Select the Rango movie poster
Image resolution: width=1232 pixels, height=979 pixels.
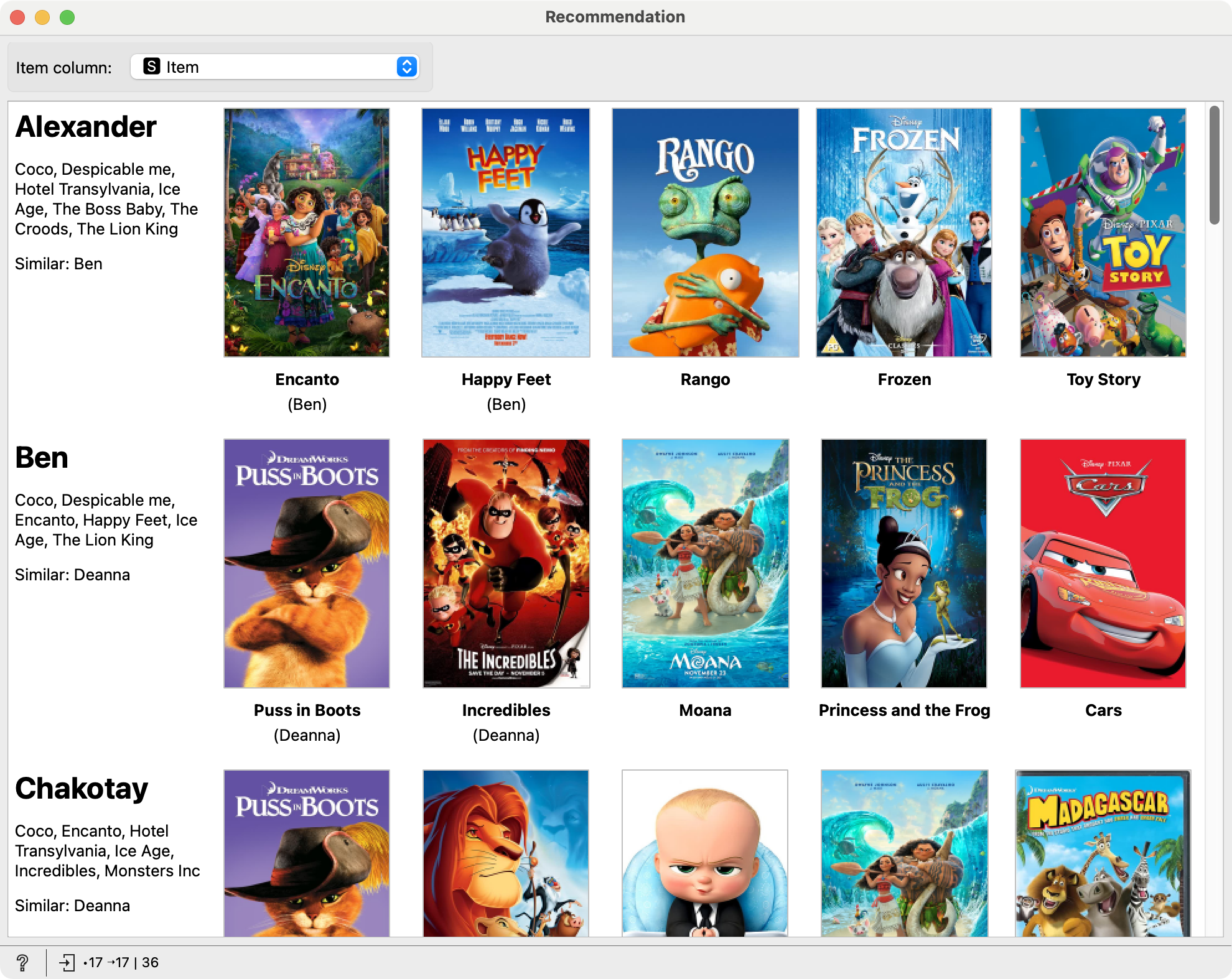coord(705,233)
